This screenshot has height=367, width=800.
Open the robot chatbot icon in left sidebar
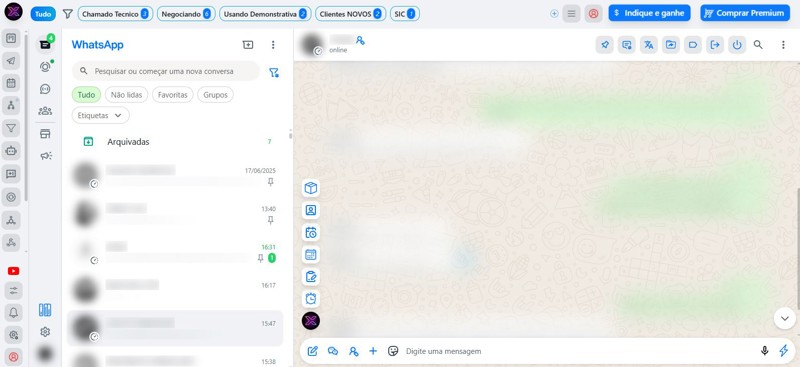tap(11, 151)
